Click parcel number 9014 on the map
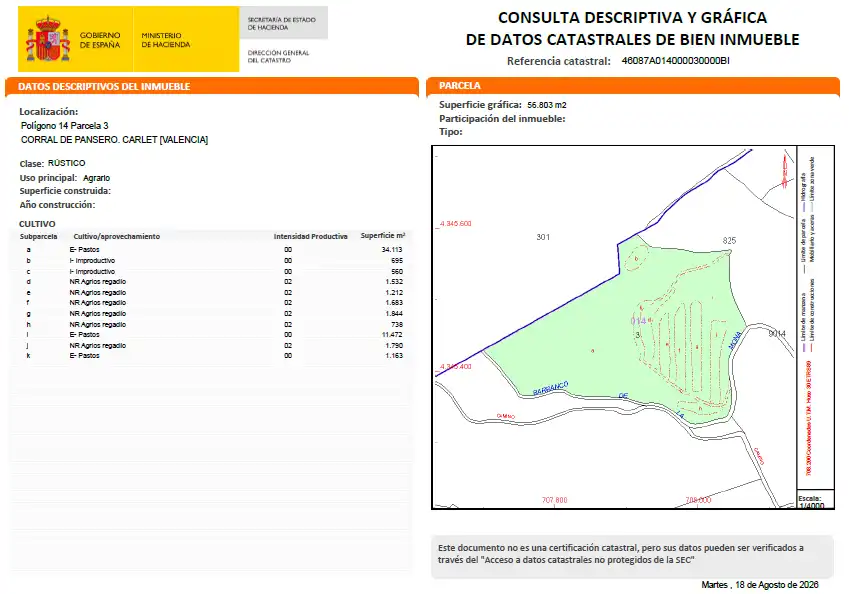This screenshot has height=594, width=849. click(x=777, y=334)
